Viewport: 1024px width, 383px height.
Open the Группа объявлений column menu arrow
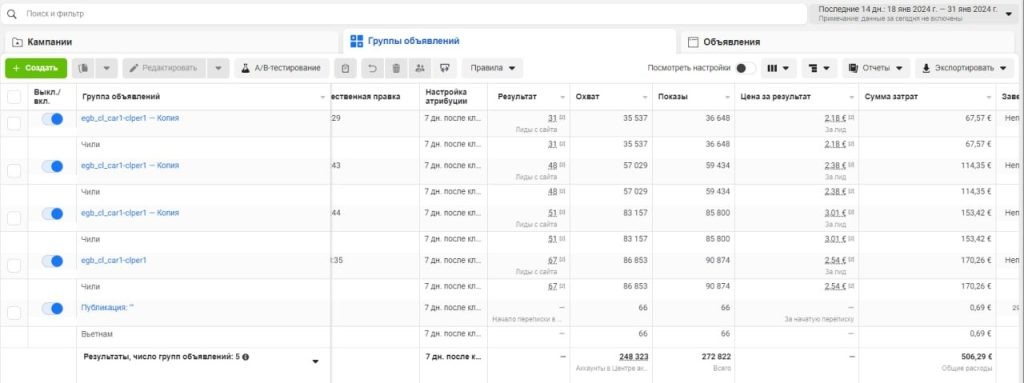pyautogui.click(x=323, y=97)
